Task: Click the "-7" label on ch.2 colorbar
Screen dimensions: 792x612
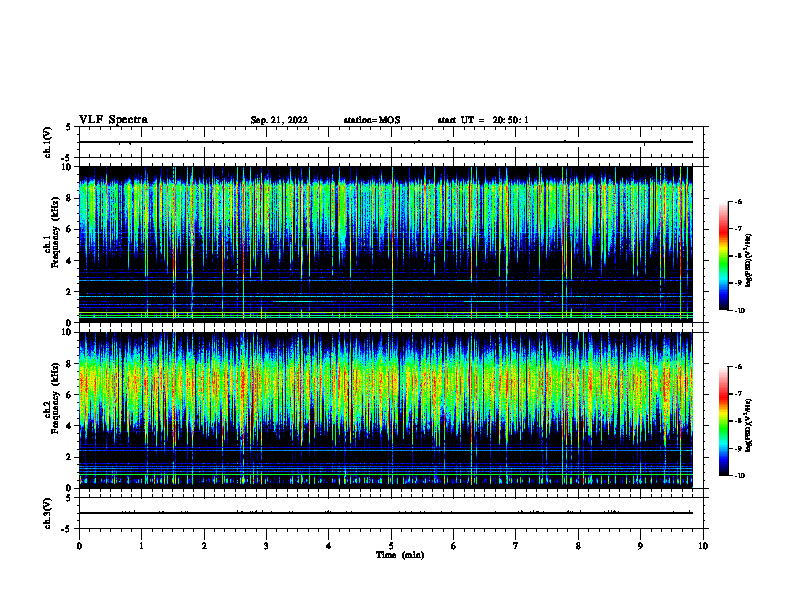Action: coord(738,394)
